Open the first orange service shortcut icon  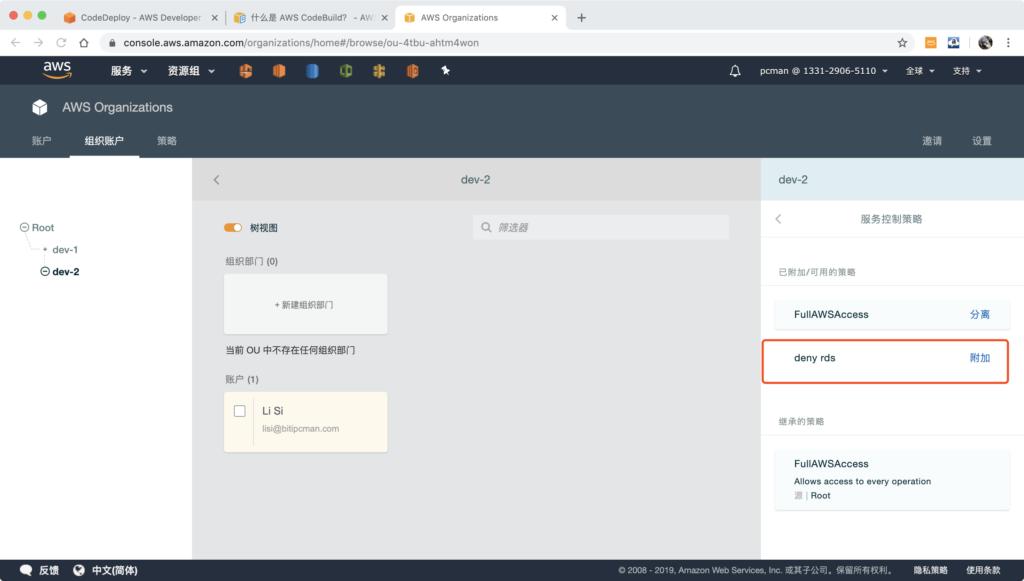(246, 71)
